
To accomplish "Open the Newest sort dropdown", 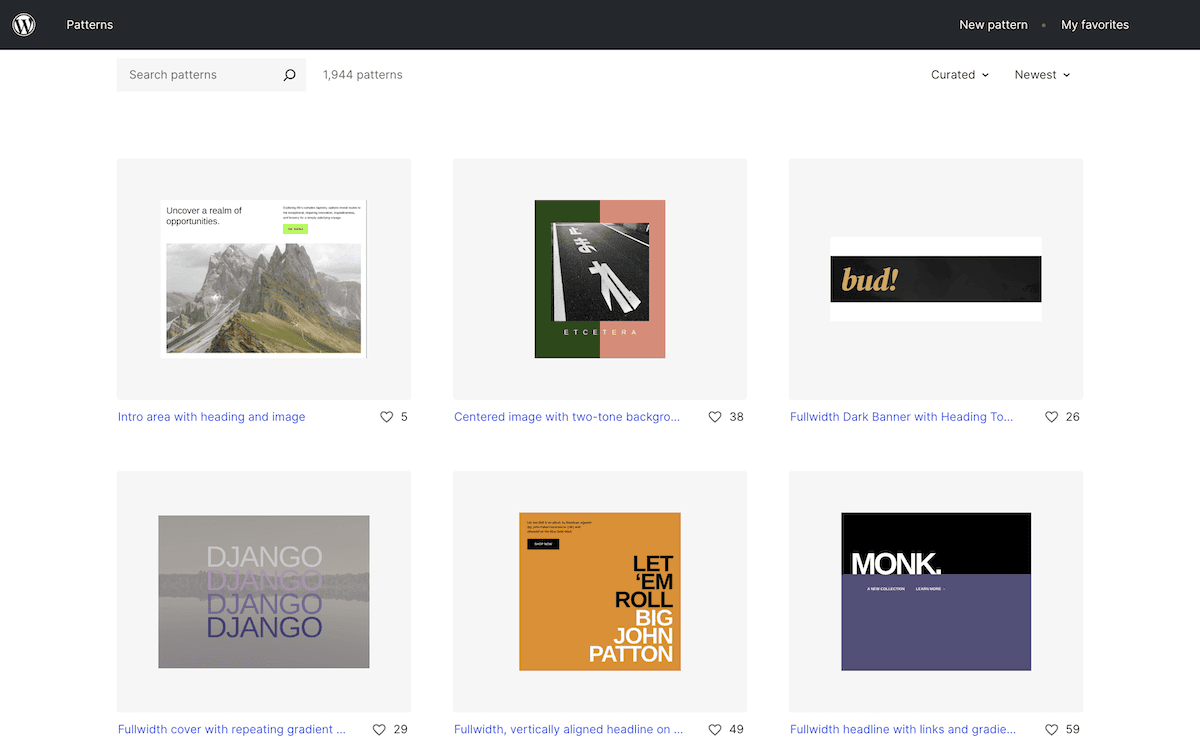I will coord(1041,74).
